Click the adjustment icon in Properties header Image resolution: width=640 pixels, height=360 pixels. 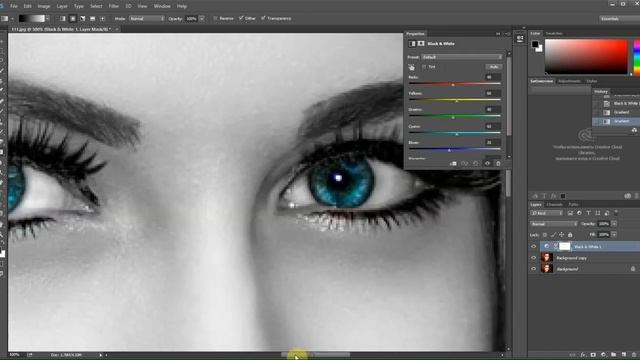pyautogui.click(x=412, y=44)
